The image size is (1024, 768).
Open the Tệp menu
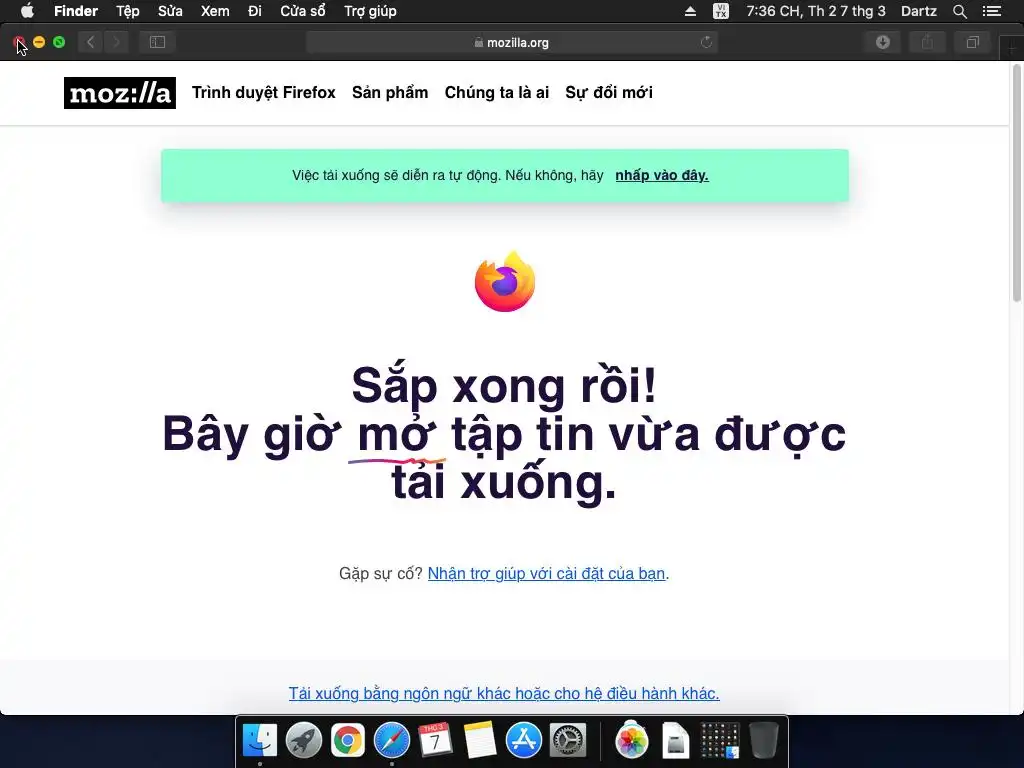pyautogui.click(x=127, y=11)
